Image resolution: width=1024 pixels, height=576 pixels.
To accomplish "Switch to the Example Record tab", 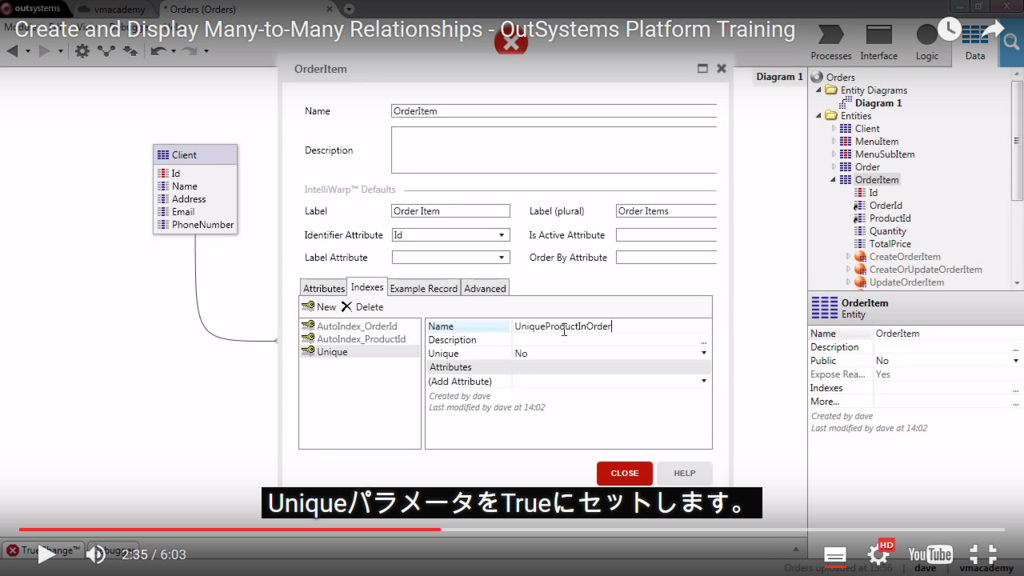I will click(424, 288).
